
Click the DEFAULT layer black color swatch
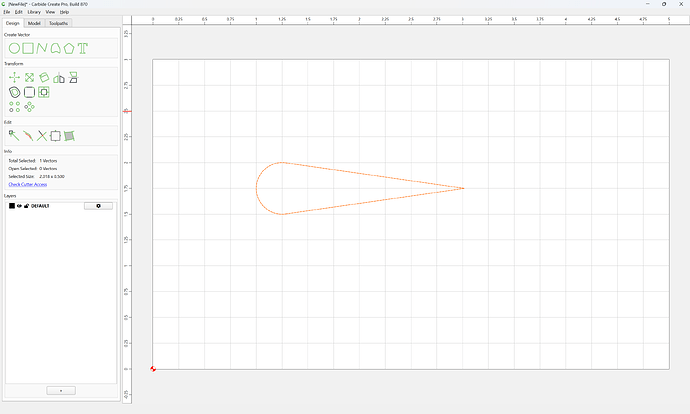click(12, 206)
